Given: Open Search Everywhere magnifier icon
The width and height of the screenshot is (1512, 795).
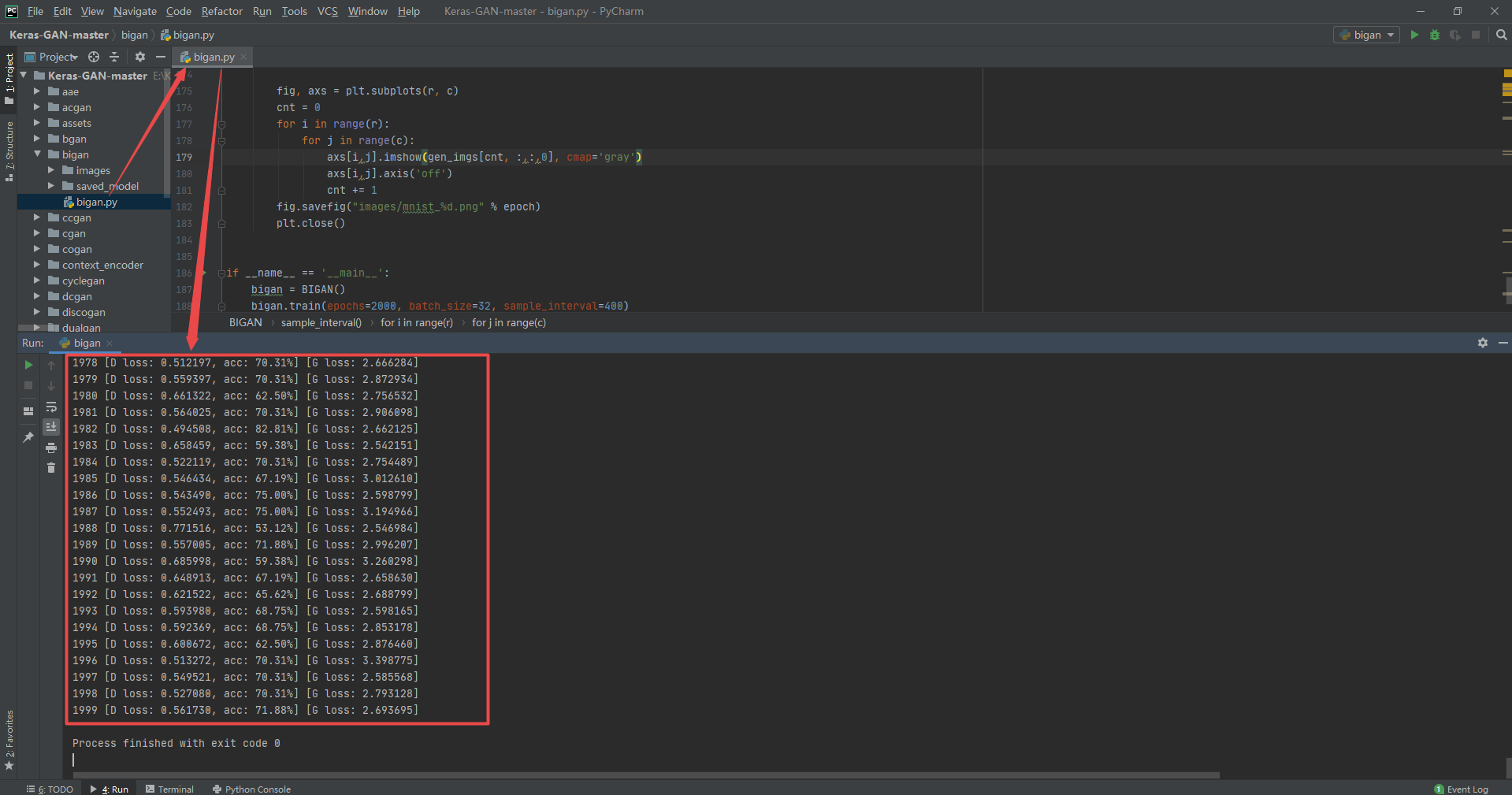Looking at the screenshot, I should (x=1502, y=35).
